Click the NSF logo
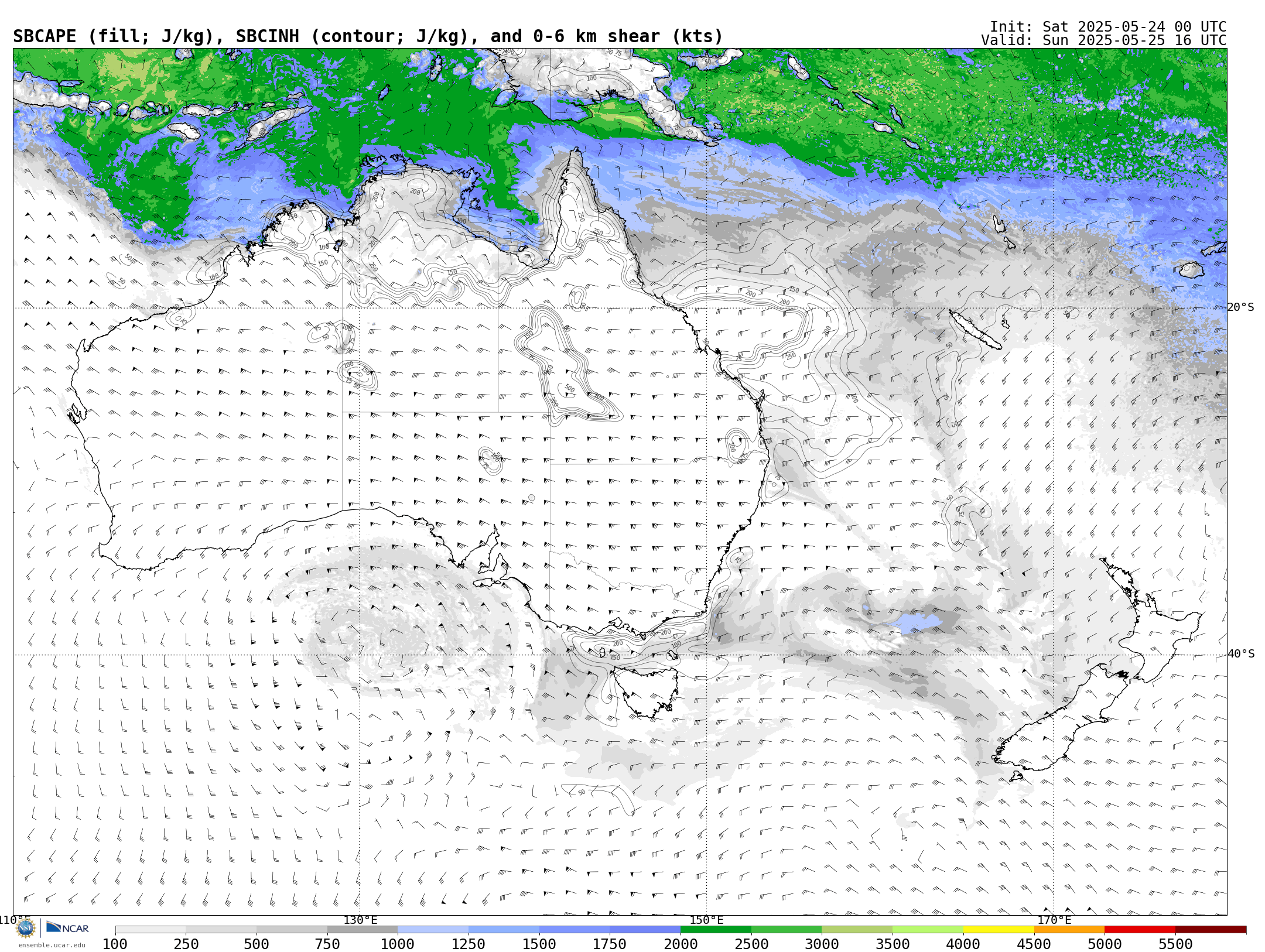Image resolution: width=1265 pixels, height=952 pixels. click(26, 928)
